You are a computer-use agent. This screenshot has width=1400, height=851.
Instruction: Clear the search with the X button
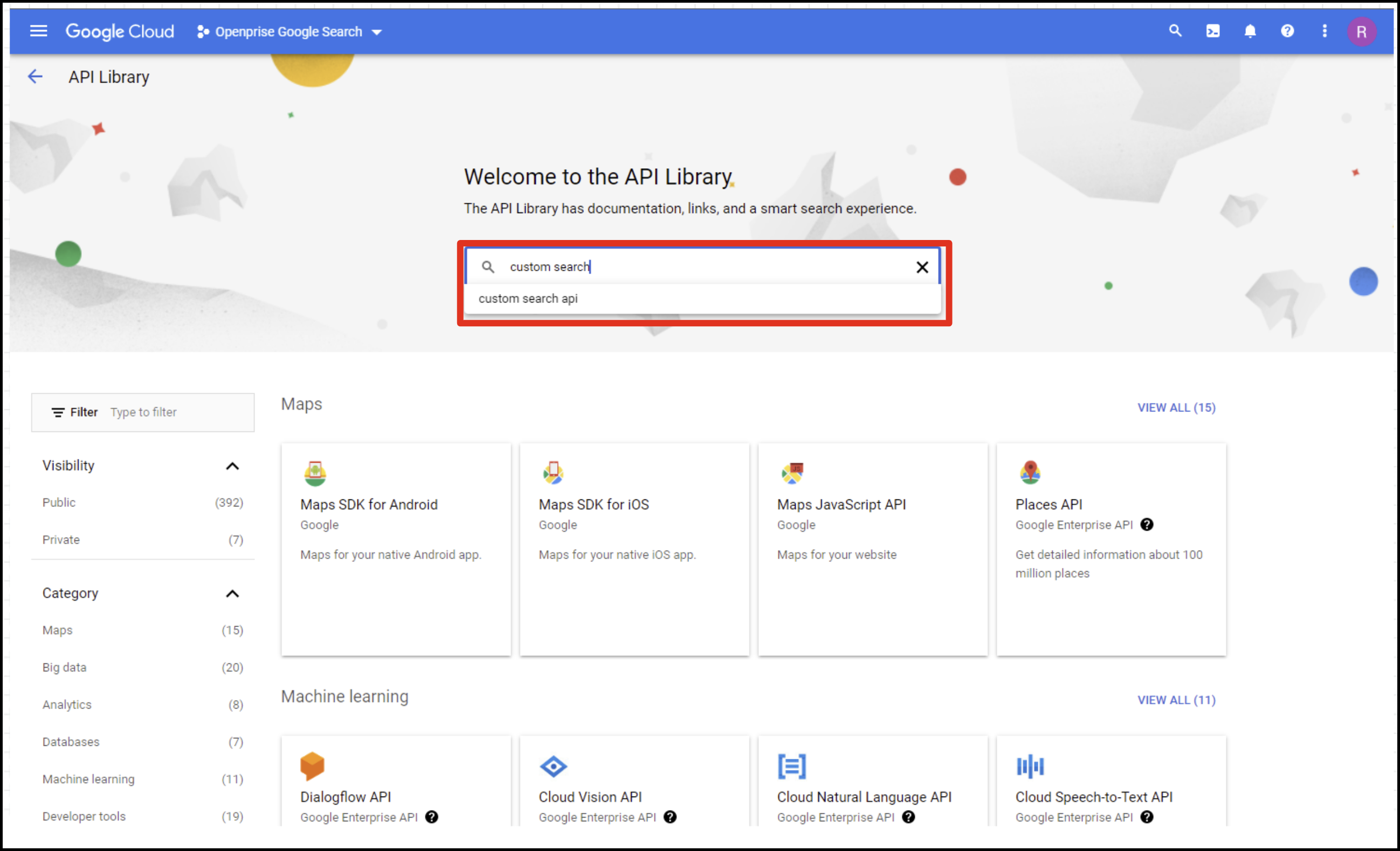(x=922, y=267)
